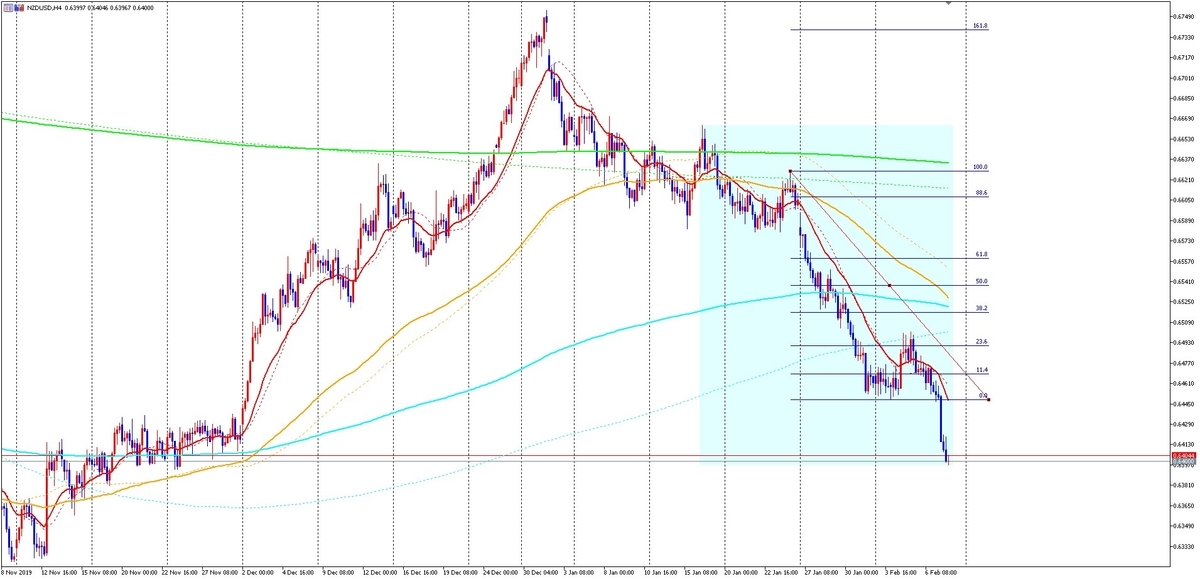Viewport: 1200px width, 579px height.
Task: Click the red current price tag on price axis
Action: tap(1183, 455)
